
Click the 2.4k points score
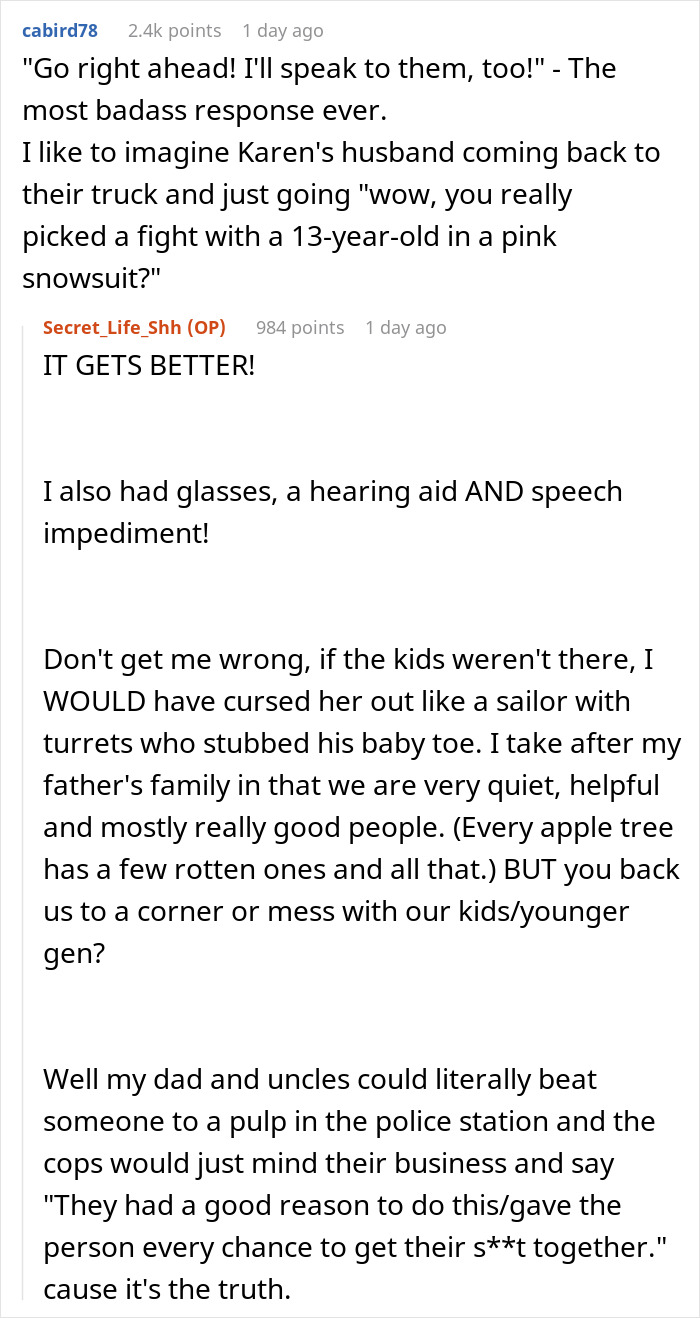[x=174, y=31]
